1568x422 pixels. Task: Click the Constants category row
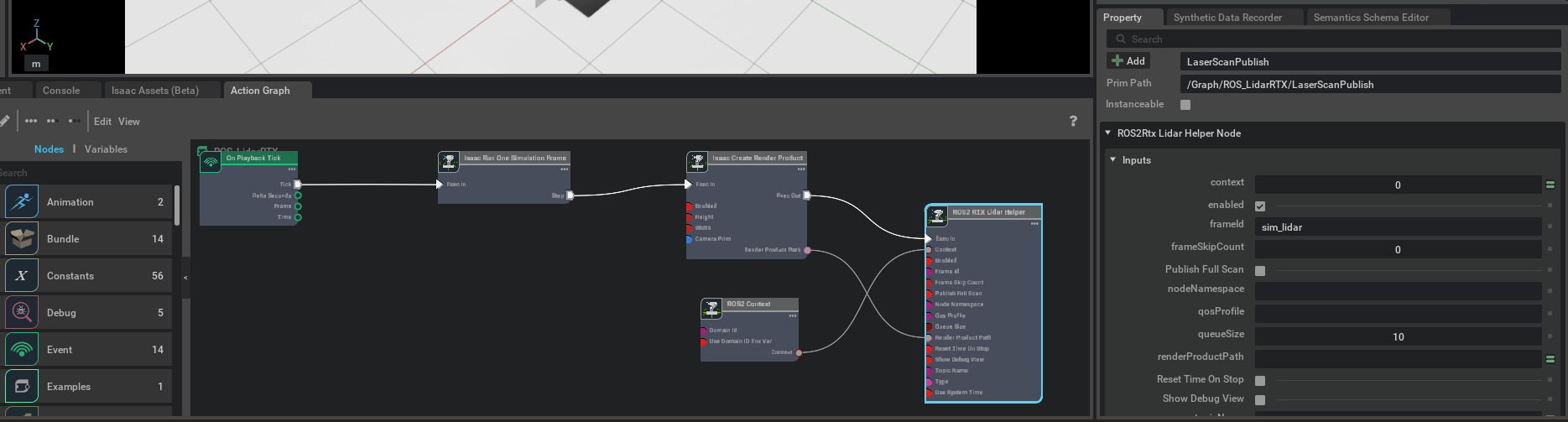click(x=88, y=276)
